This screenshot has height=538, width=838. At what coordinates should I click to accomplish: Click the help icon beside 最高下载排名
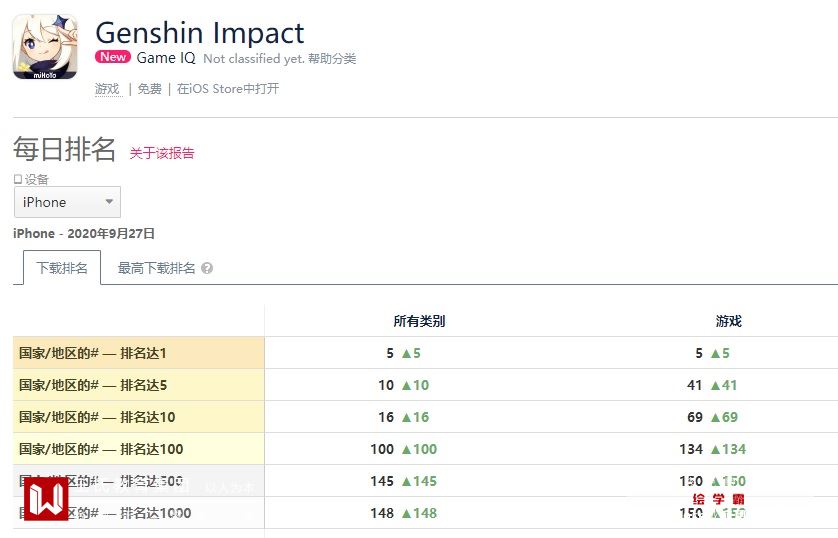point(207,268)
